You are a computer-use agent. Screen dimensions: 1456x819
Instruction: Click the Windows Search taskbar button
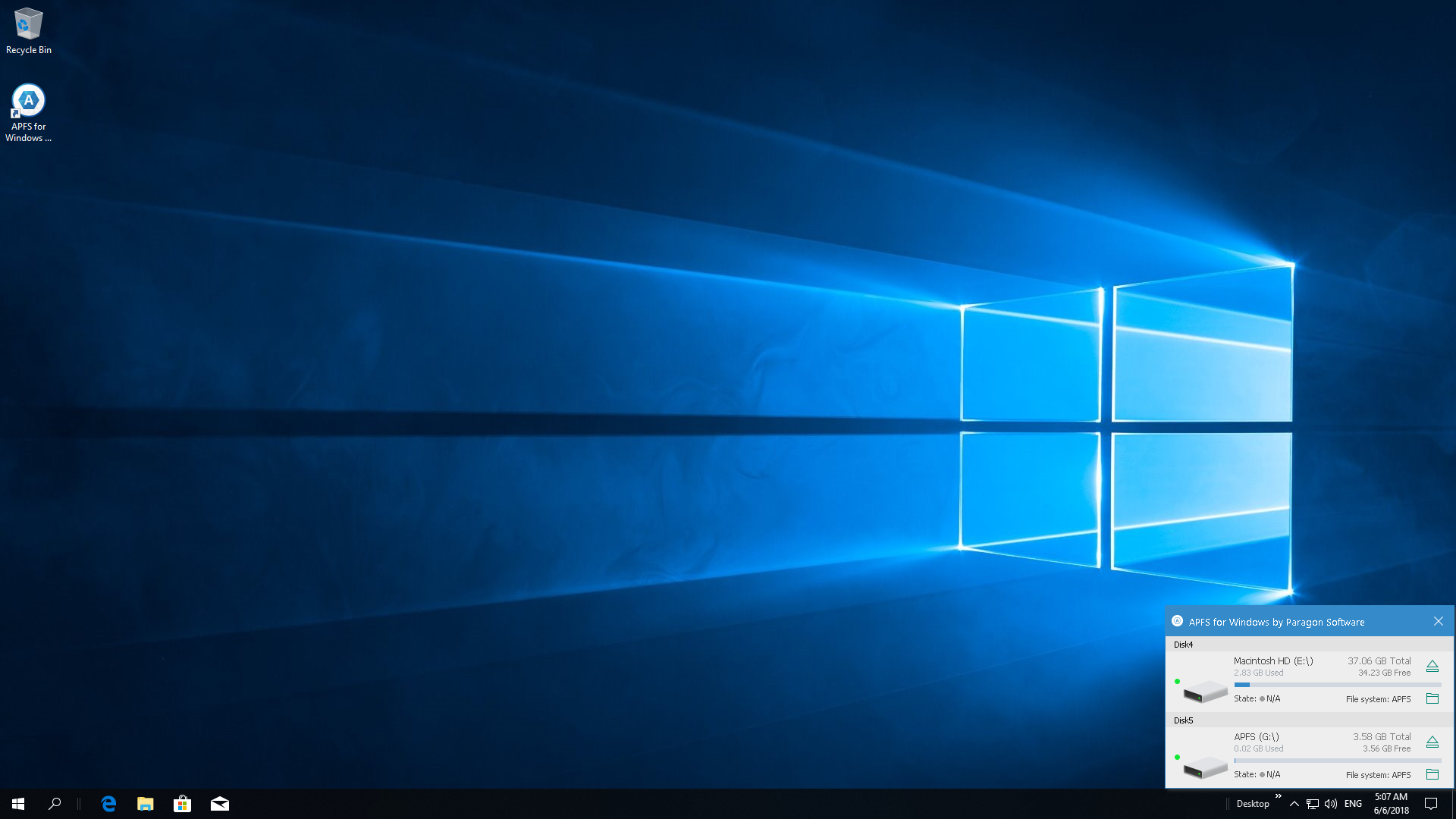click(x=55, y=803)
